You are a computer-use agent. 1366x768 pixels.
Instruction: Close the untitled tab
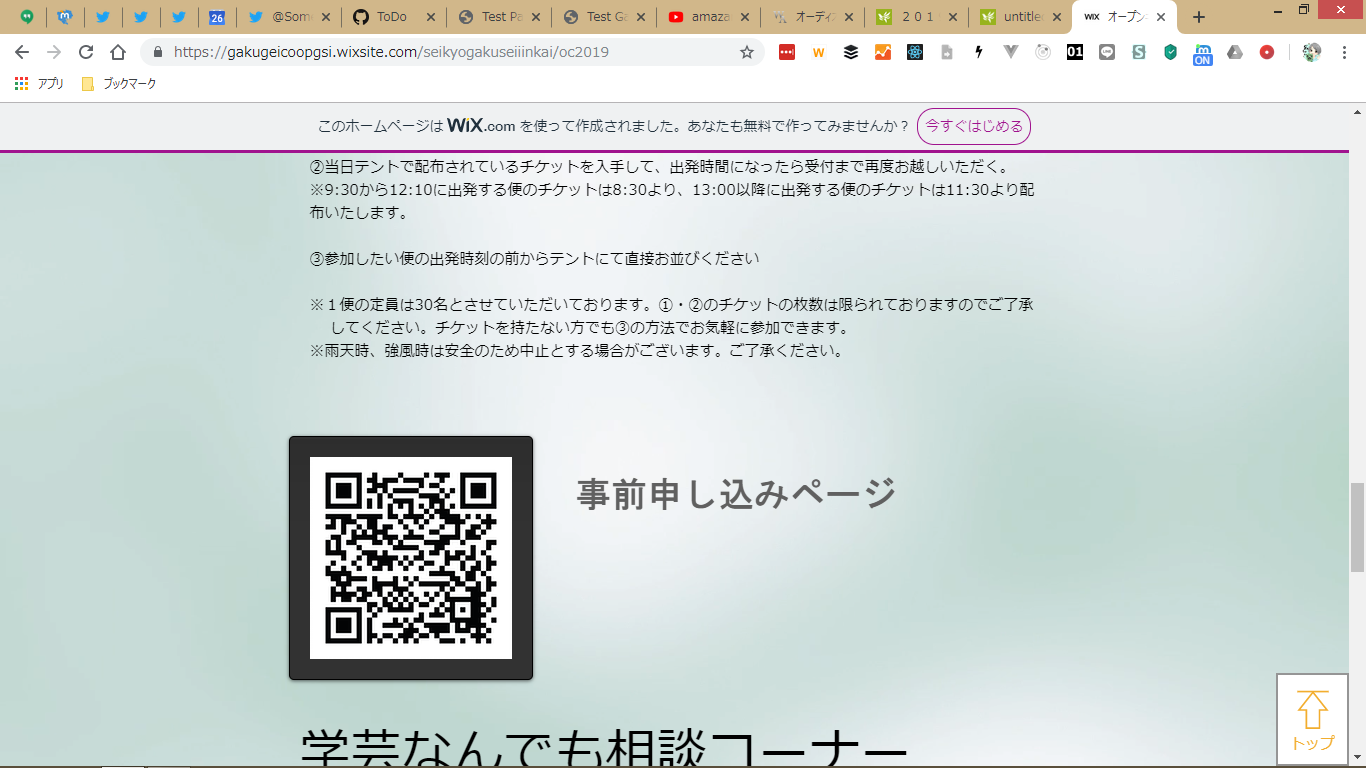[1056, 17]
